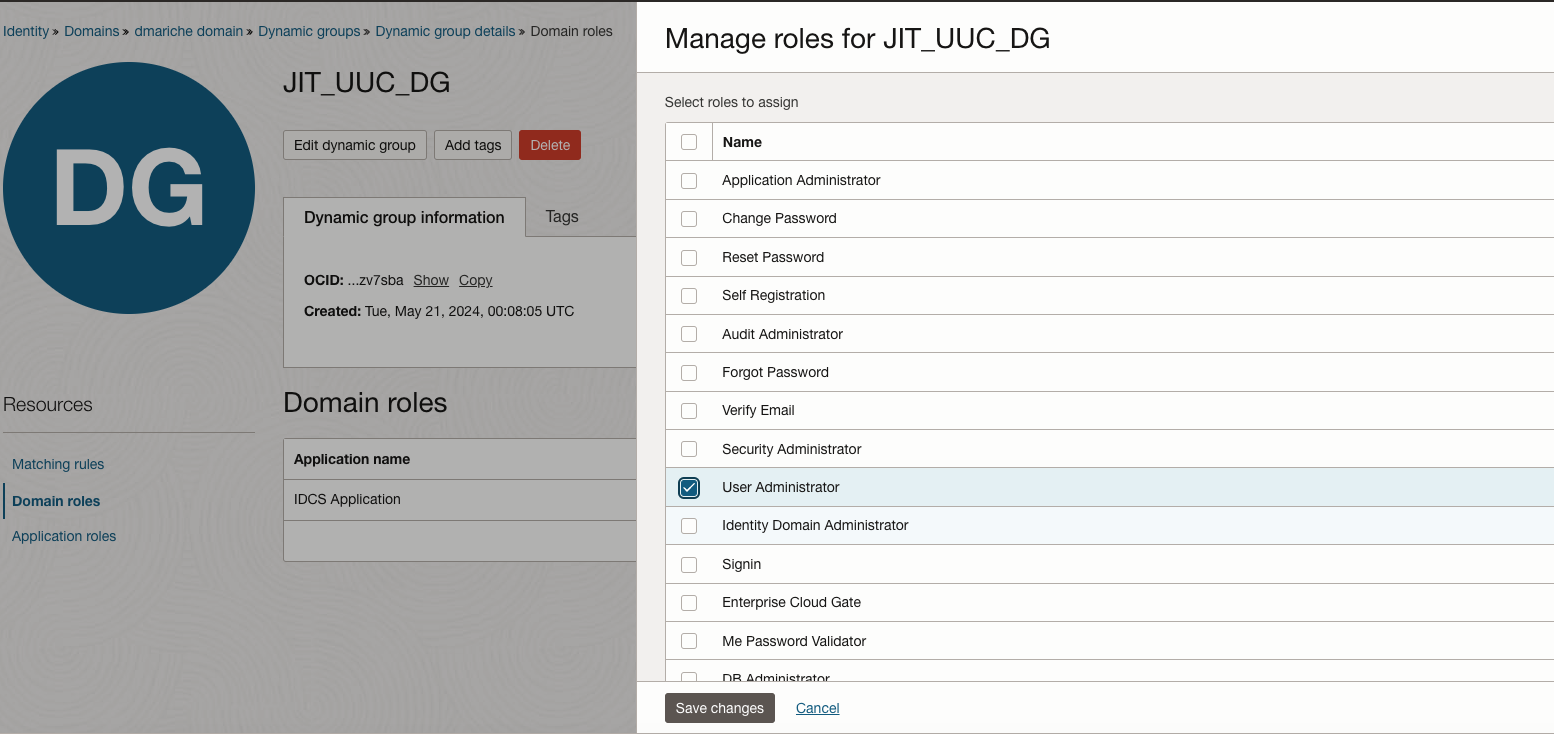
Task: Go to Application roles in Resources
Action: point(64,536)
